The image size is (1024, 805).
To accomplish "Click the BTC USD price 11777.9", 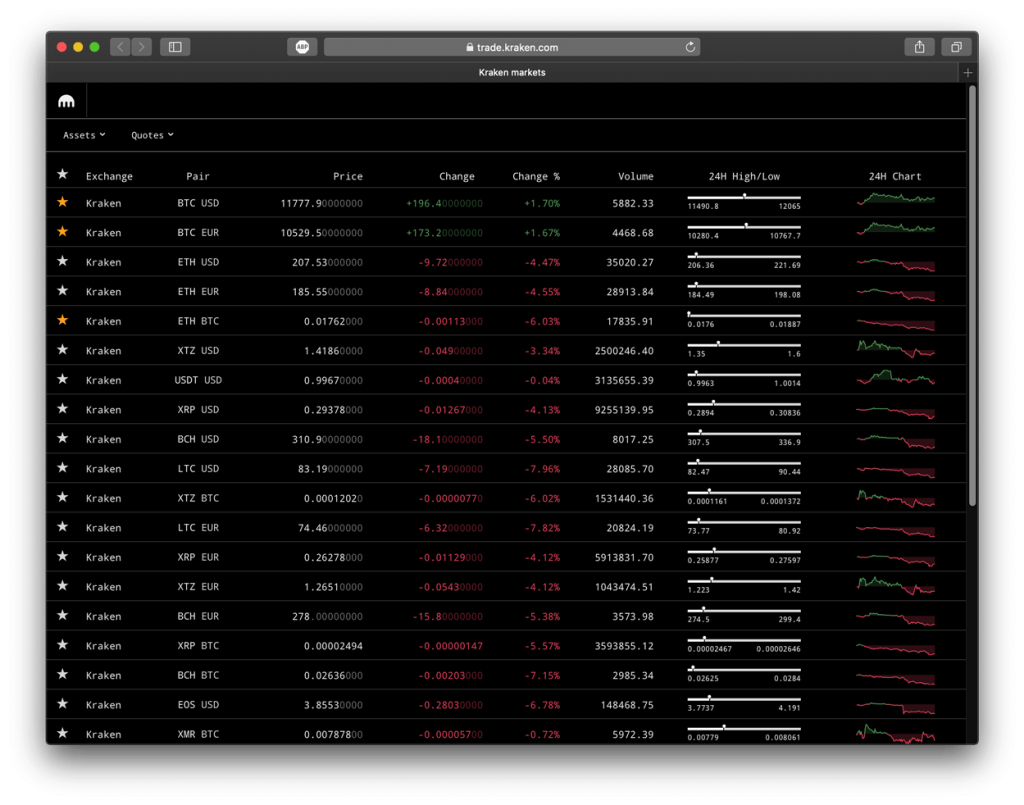I will pyautogui.click(x=321, y=203).
